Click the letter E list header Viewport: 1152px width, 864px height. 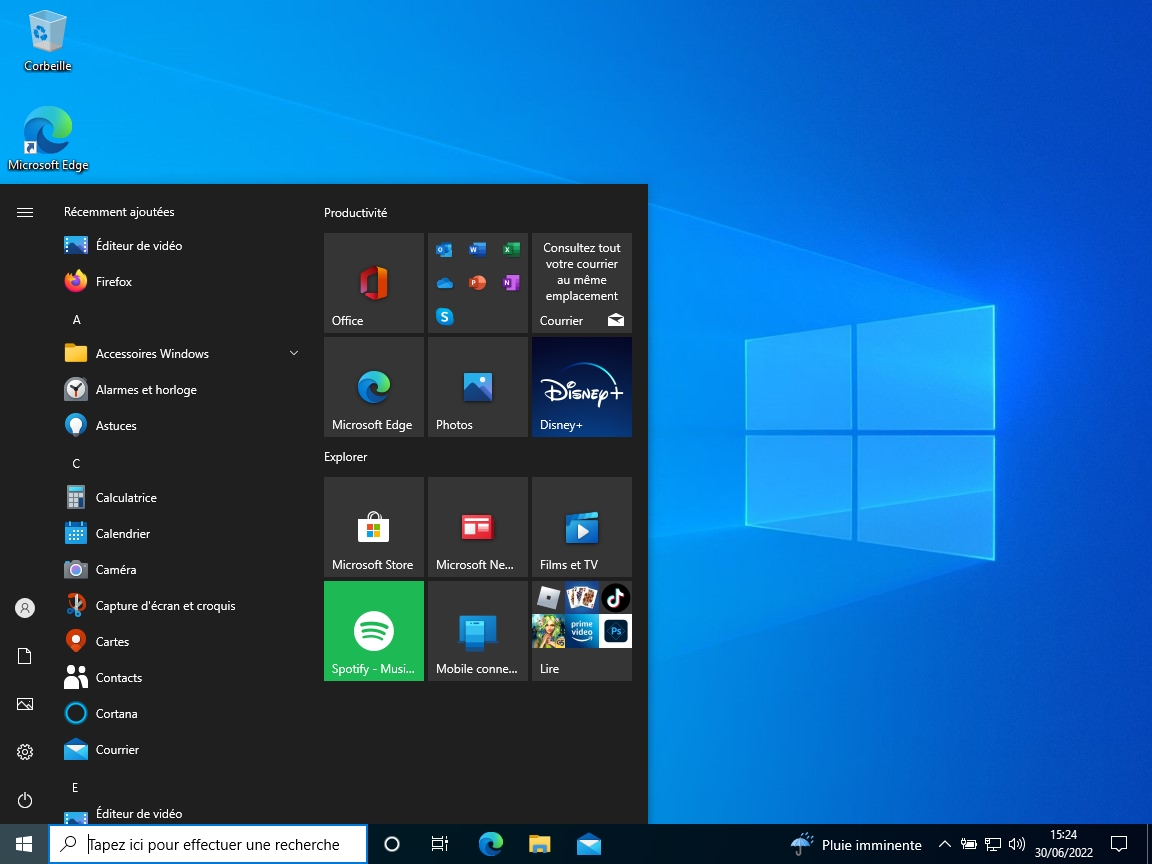click(75, 788)
